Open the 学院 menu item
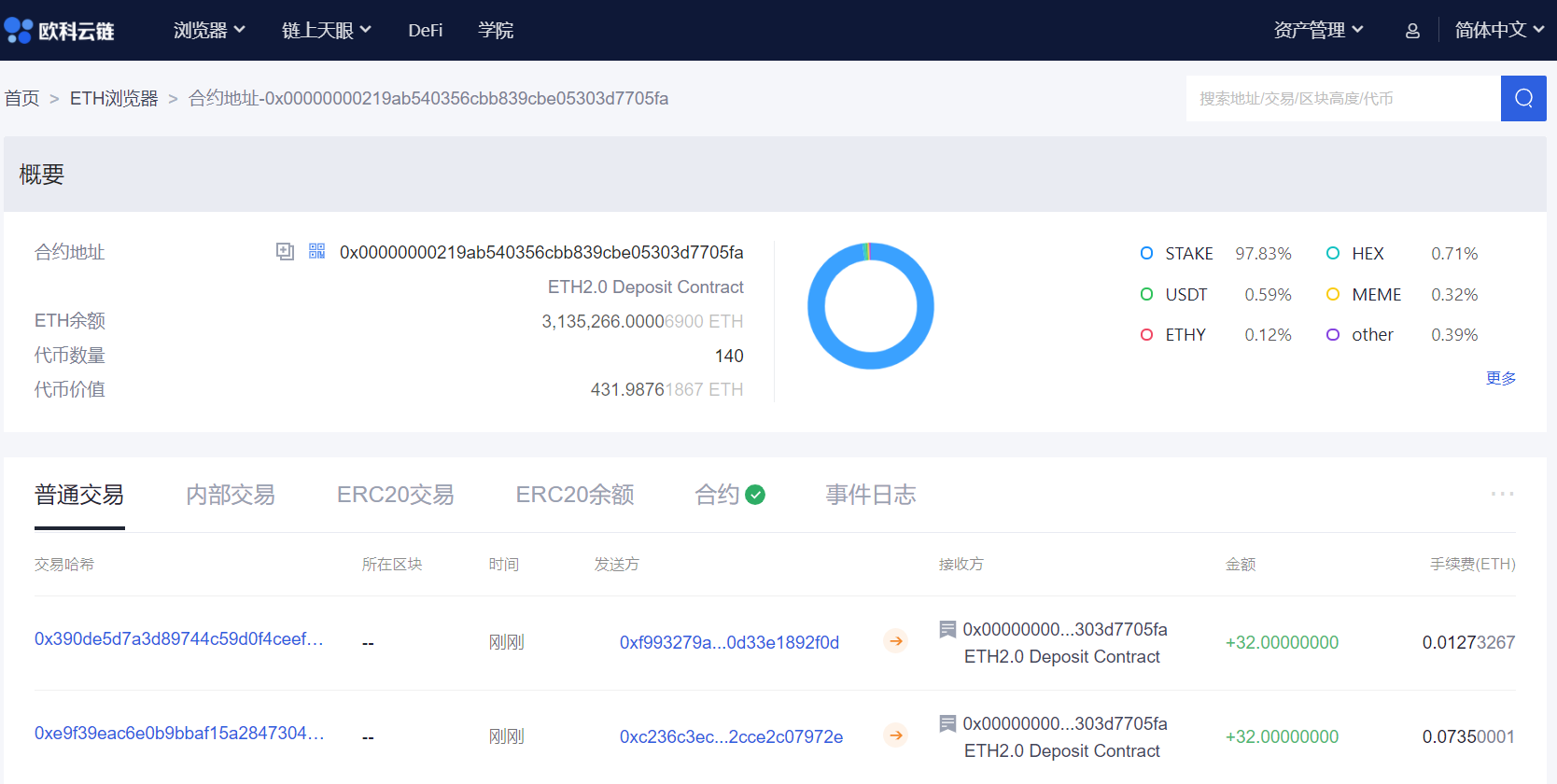The image size is (1557, 784). coord(496,31)
